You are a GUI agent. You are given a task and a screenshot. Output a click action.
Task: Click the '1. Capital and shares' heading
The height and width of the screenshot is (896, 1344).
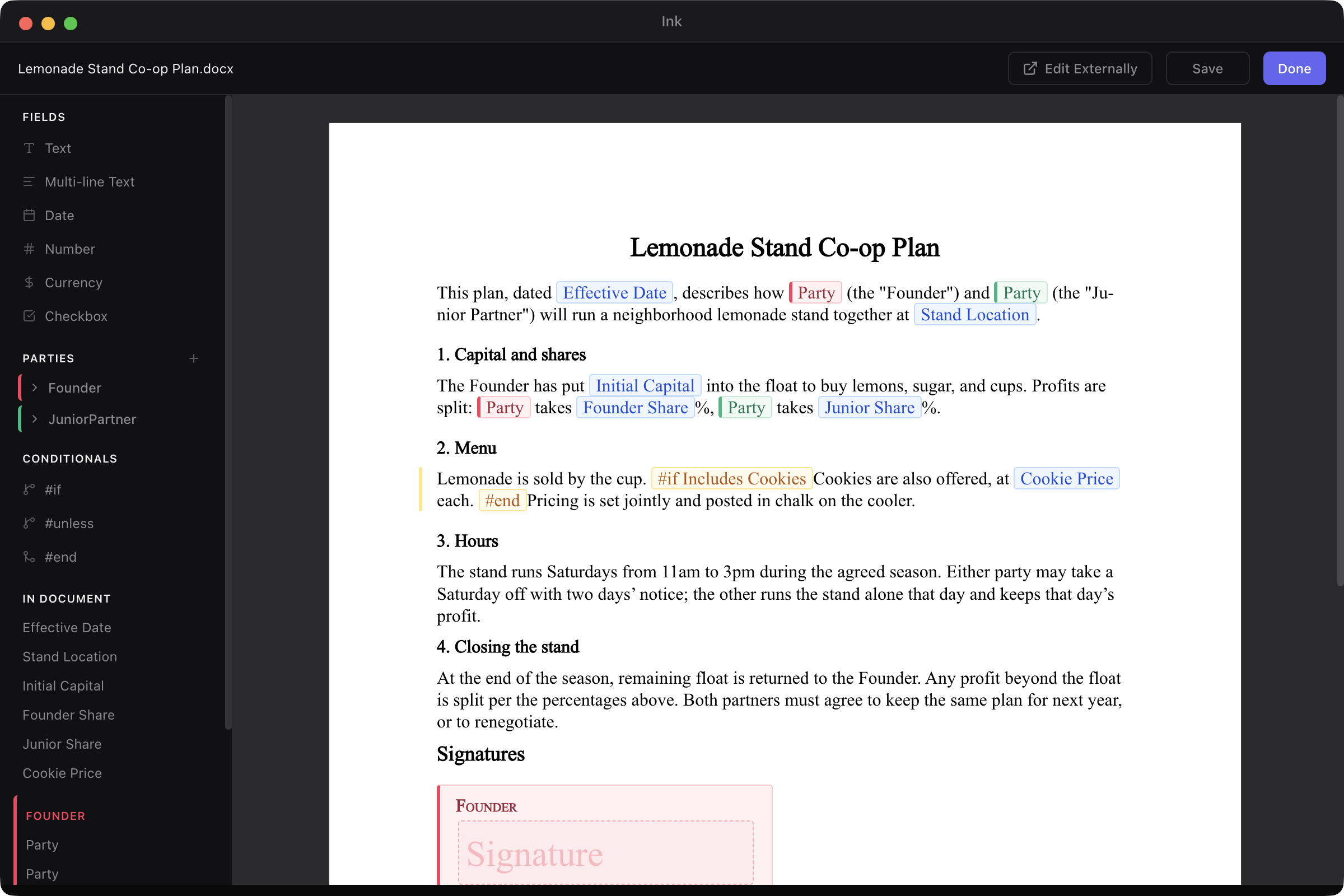coord(511,354)
